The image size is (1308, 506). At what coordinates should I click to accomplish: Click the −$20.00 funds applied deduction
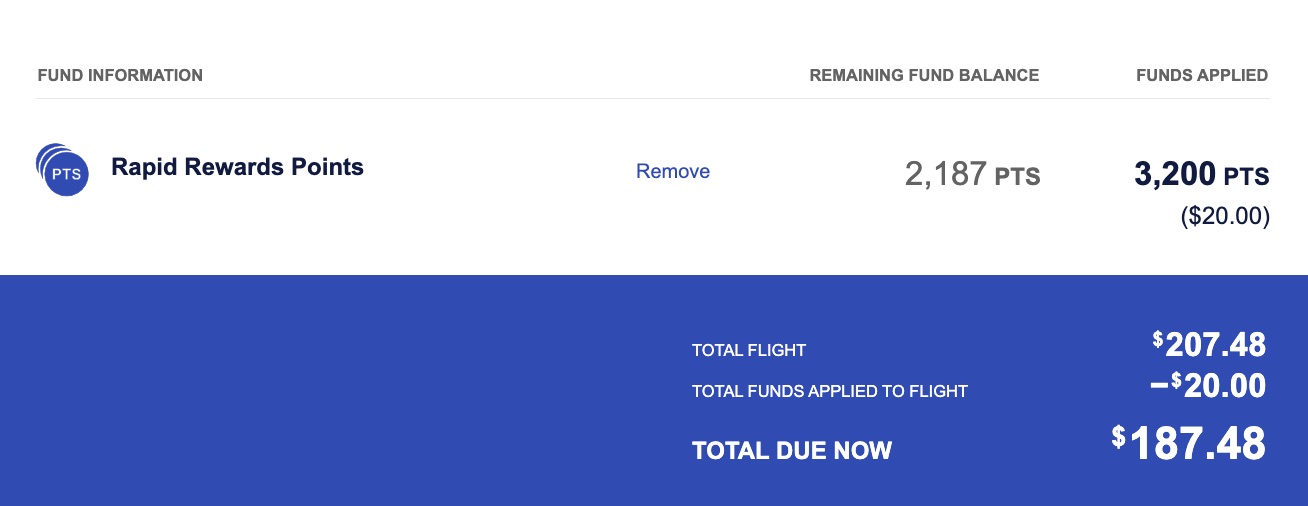1210,386
